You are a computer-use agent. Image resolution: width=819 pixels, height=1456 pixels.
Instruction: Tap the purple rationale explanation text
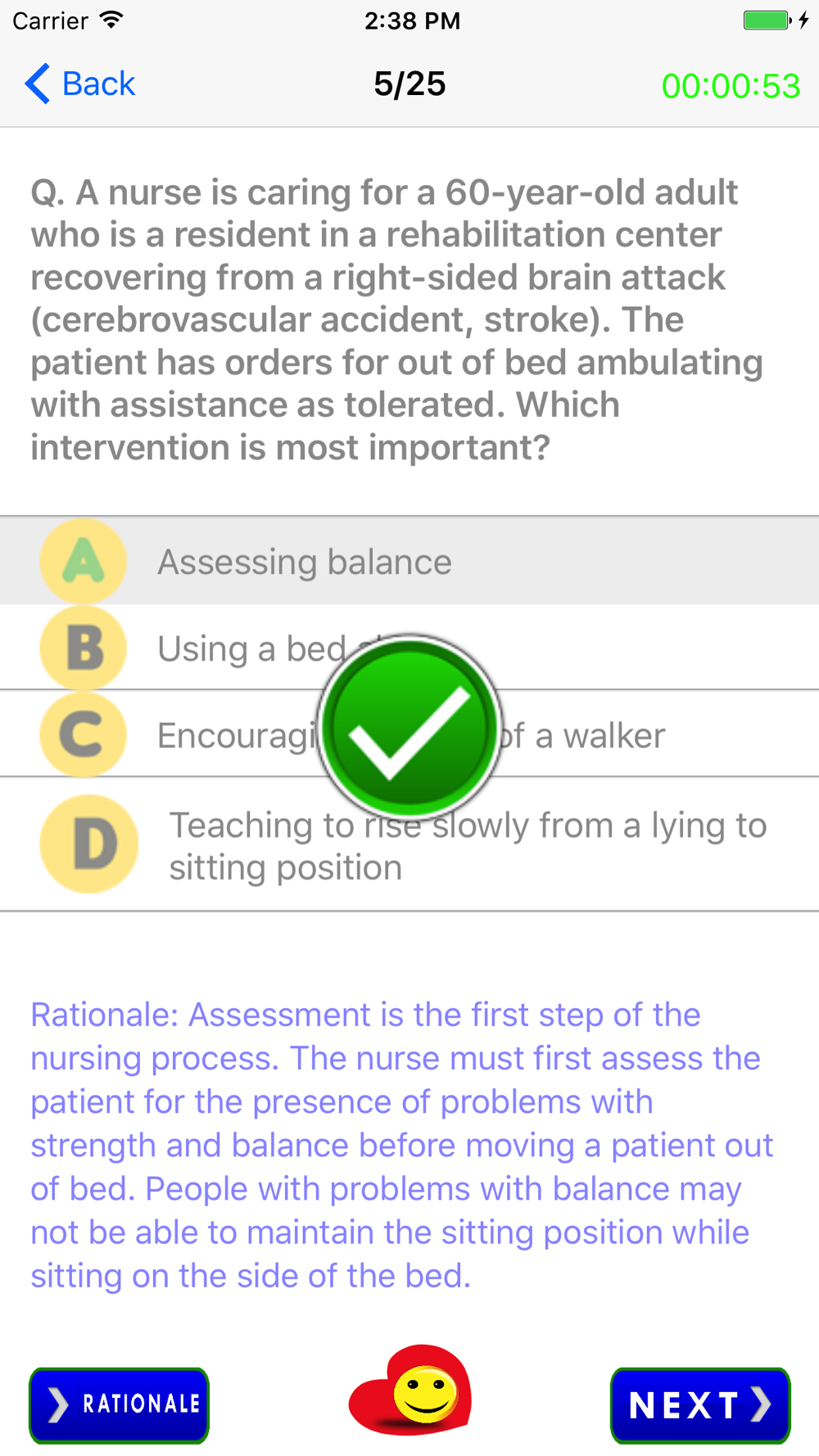401,1145
